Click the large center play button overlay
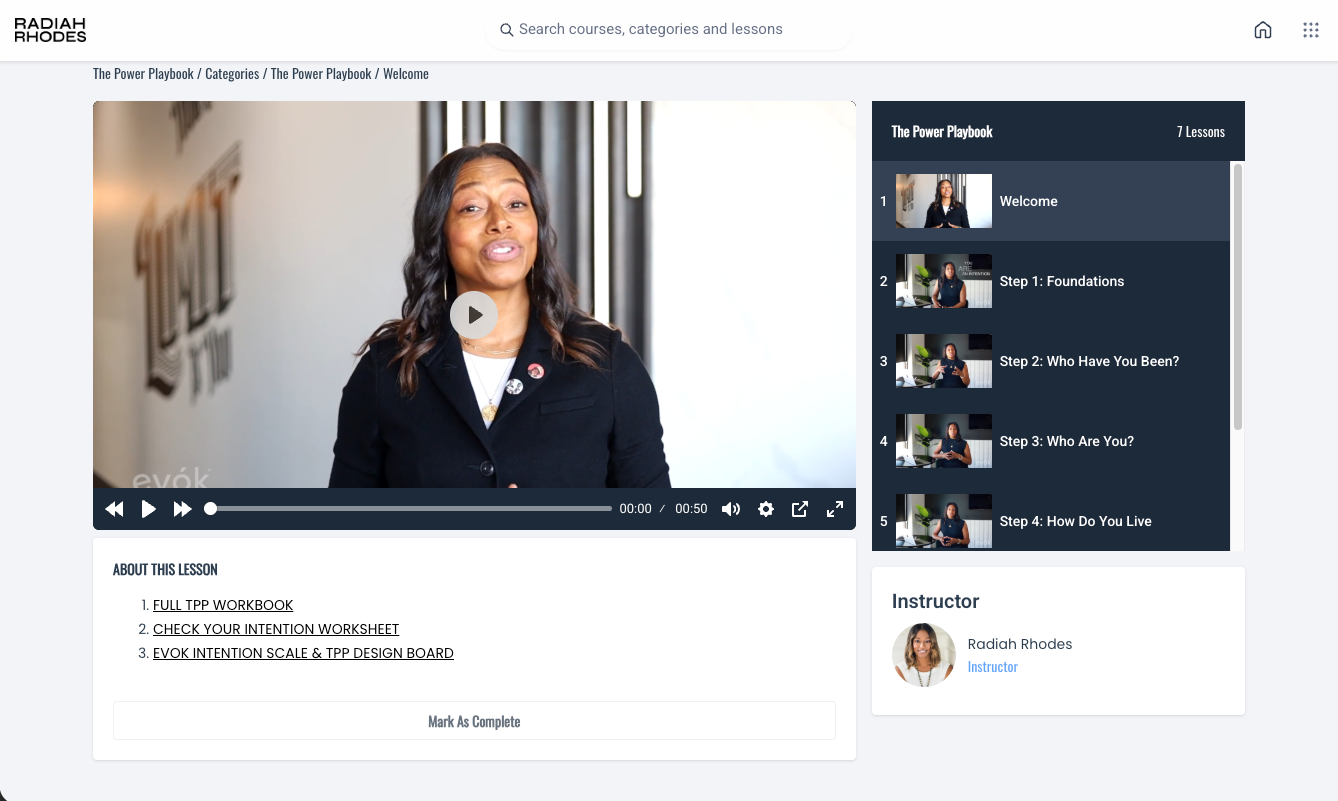Screen dimensions: 1338x801 click(474, 315)
